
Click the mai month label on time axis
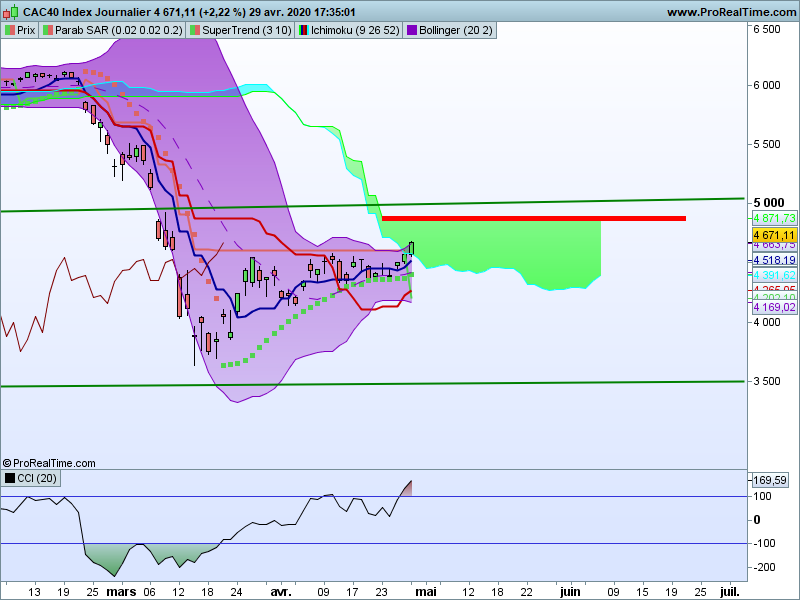[x=426, y=592]
